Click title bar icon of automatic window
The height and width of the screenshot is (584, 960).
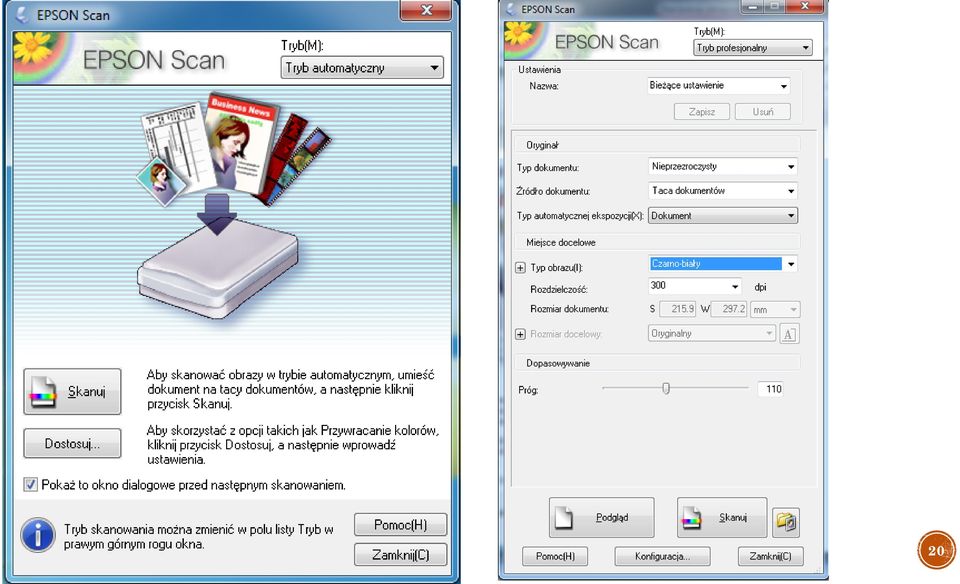(x=22, y=15)
